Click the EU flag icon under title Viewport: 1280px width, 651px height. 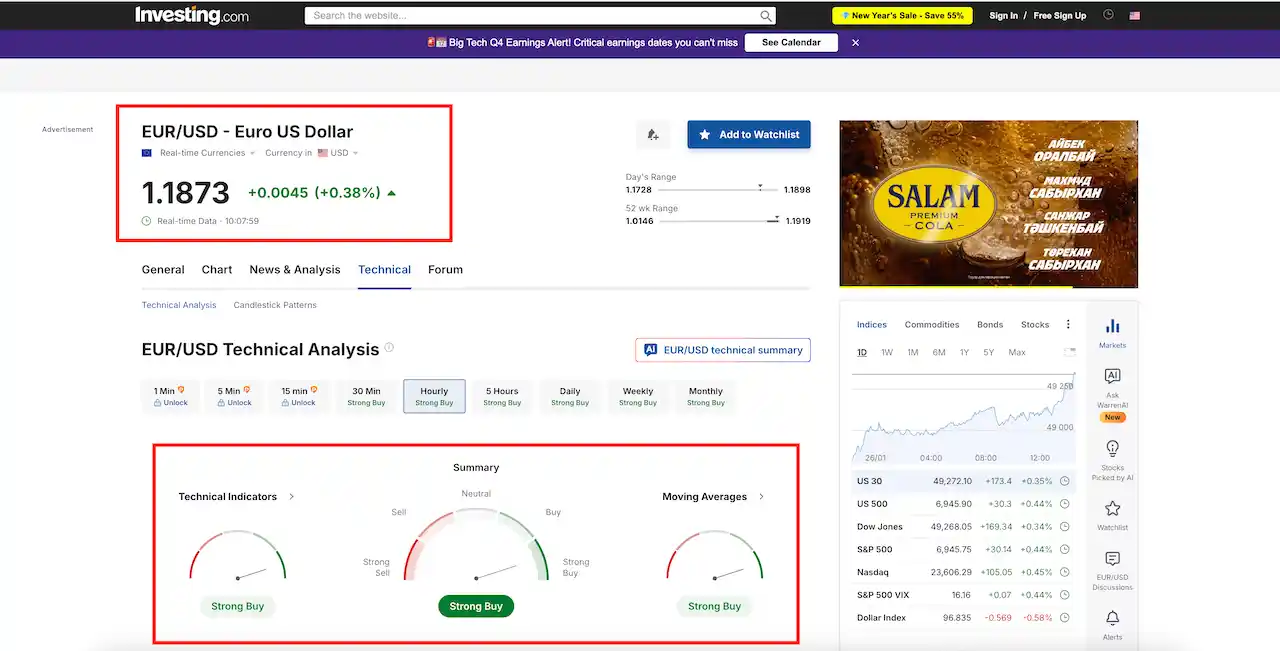pyautogui.click(x=147, y=153)
